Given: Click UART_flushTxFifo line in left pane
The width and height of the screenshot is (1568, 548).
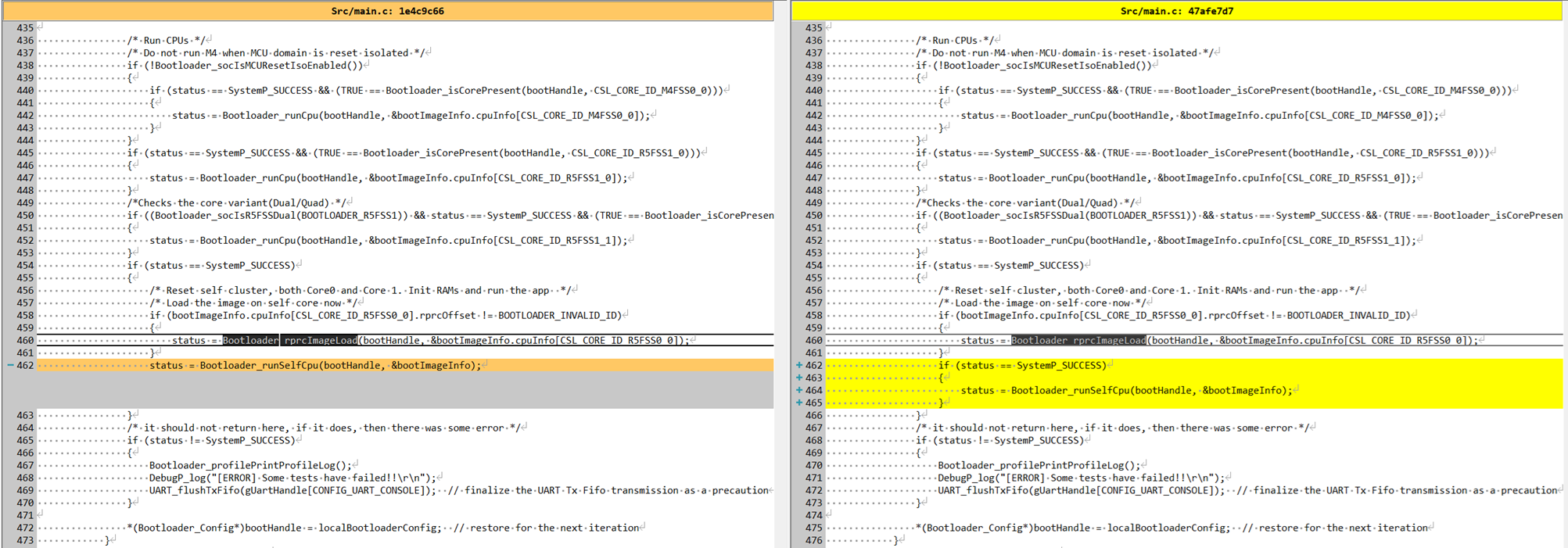Looking at the screenshot, I should pyautogui.click(x=459, y=490).
